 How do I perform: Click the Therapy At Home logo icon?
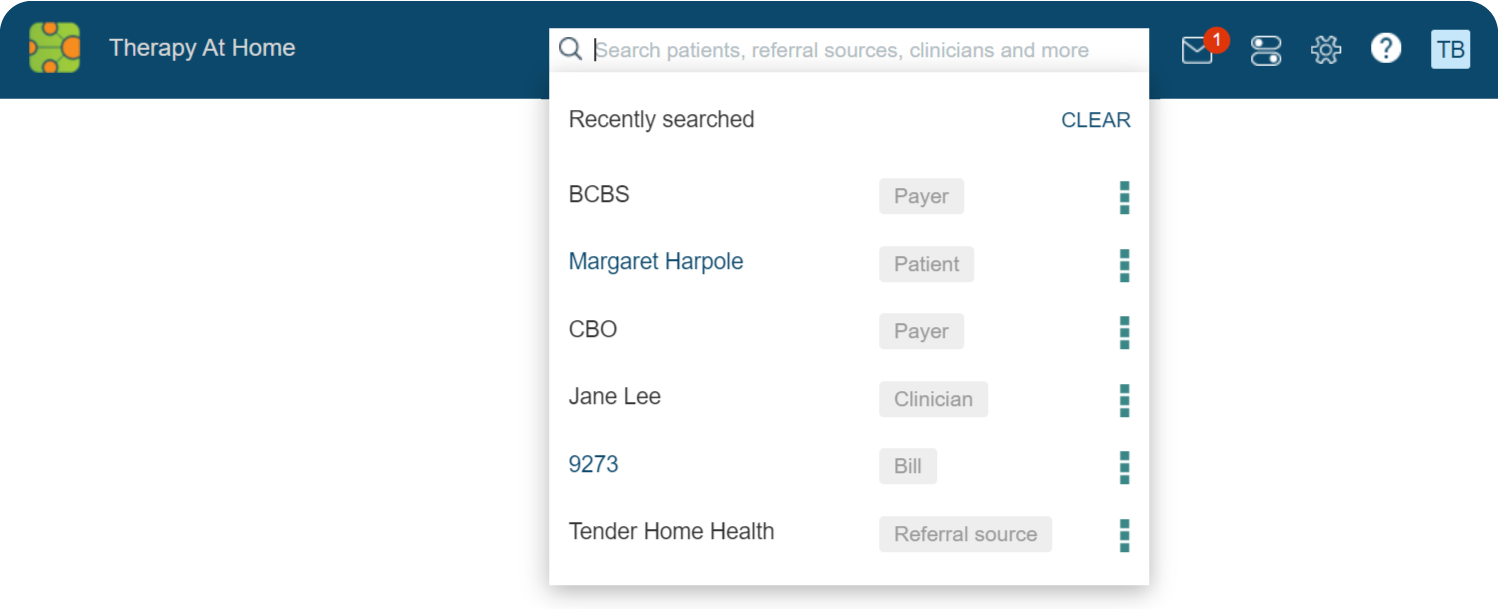[x=54, y=48]
